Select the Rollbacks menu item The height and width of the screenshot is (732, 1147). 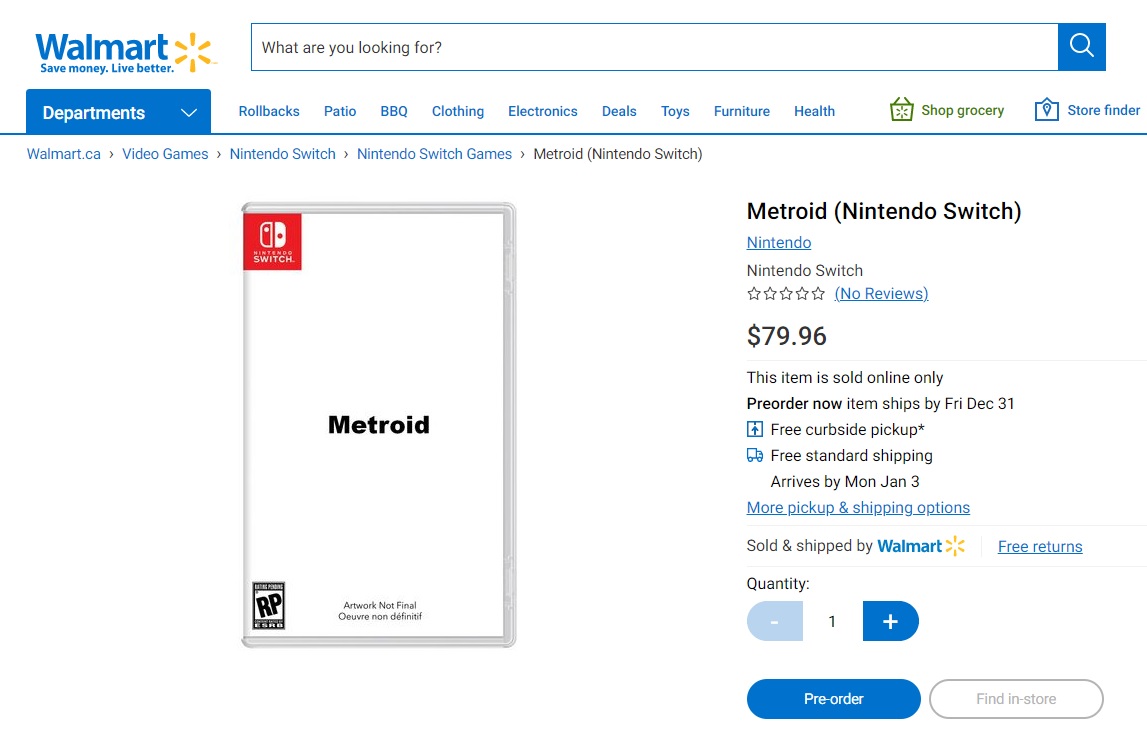(269, 111)
